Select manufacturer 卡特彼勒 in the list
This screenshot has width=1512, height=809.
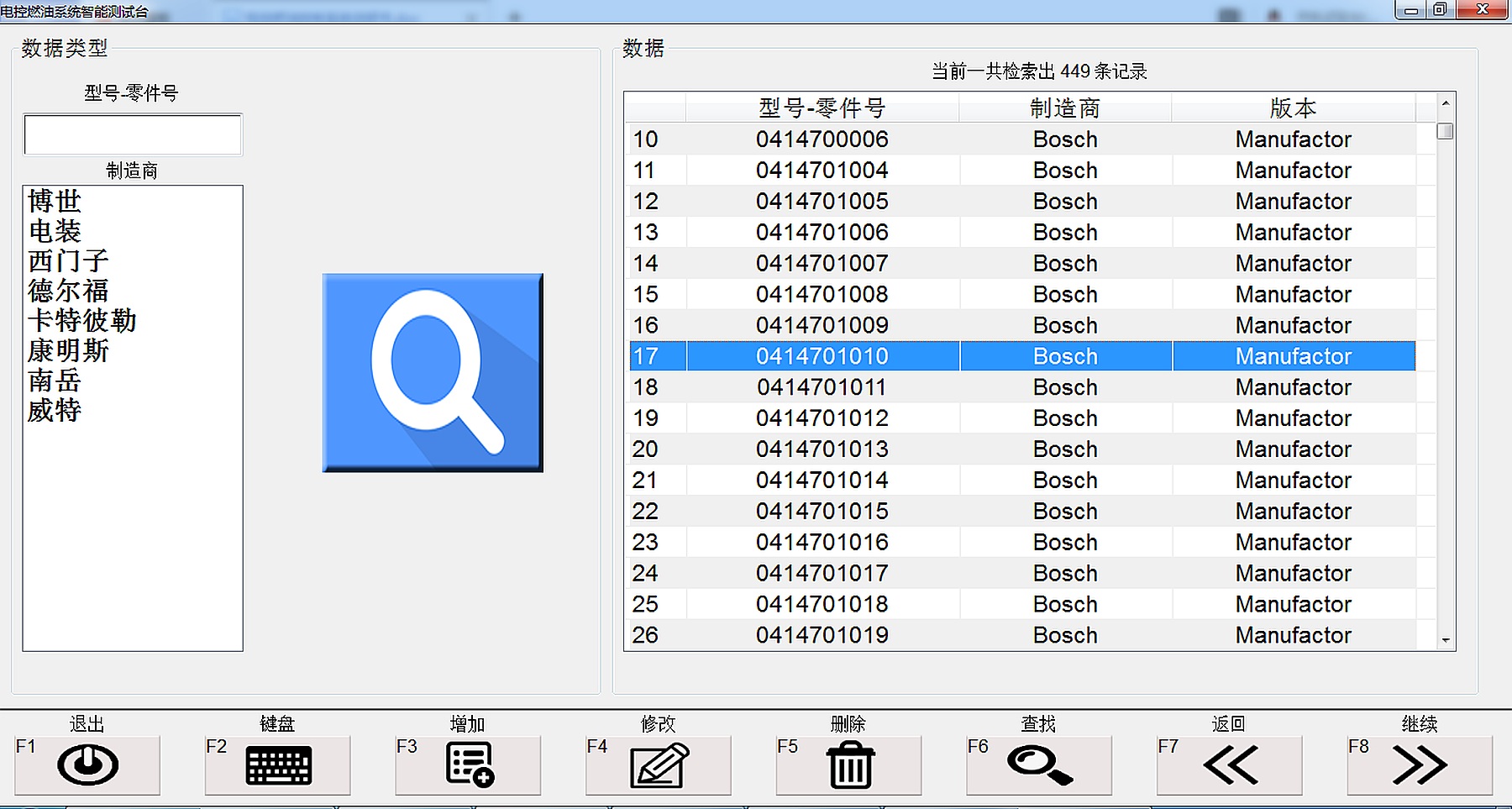coord(81,320)
